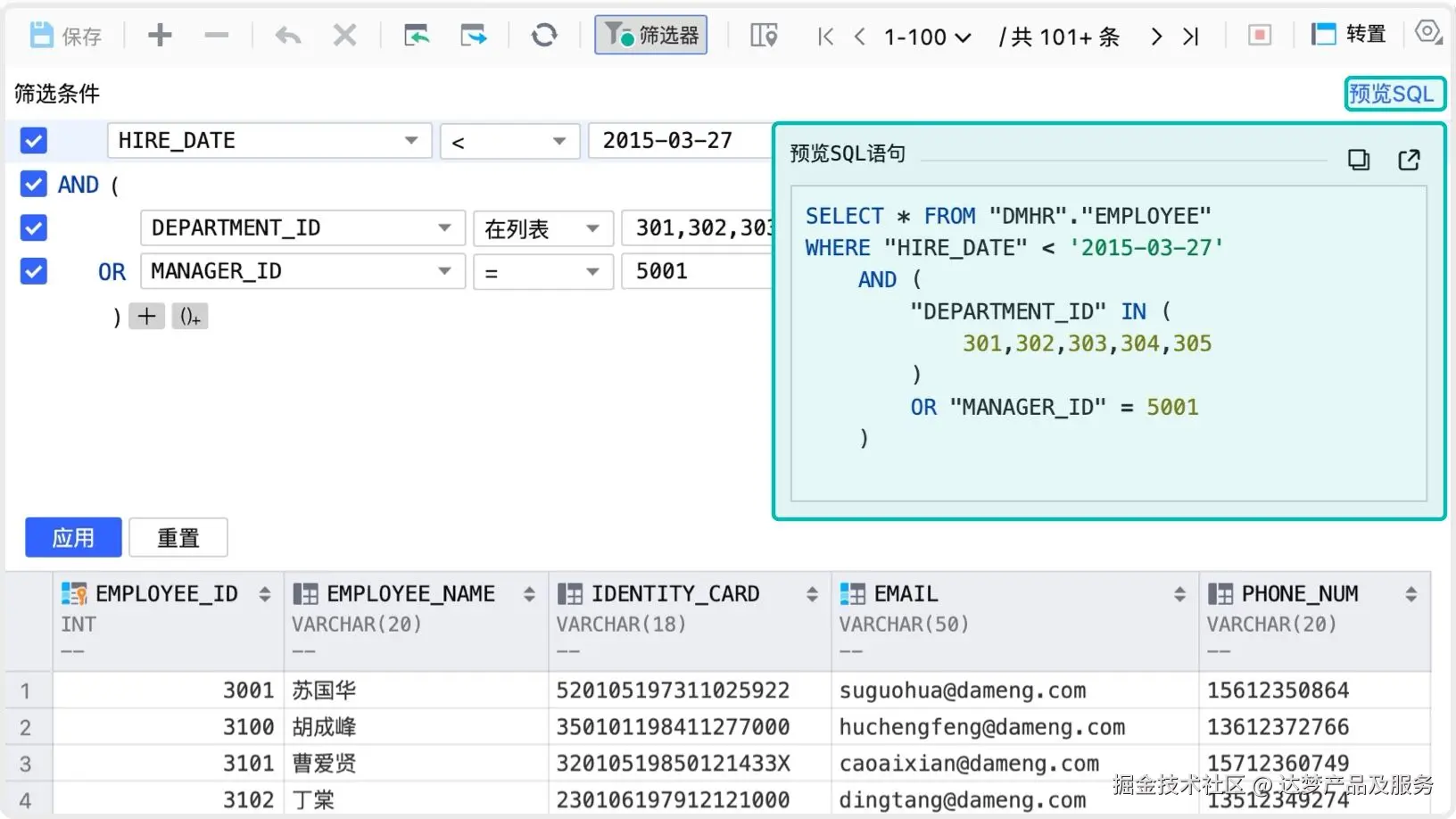Click the transpose (转置) button
Viewport: 1456px width, 819px height.
[x=1349, y=35]
